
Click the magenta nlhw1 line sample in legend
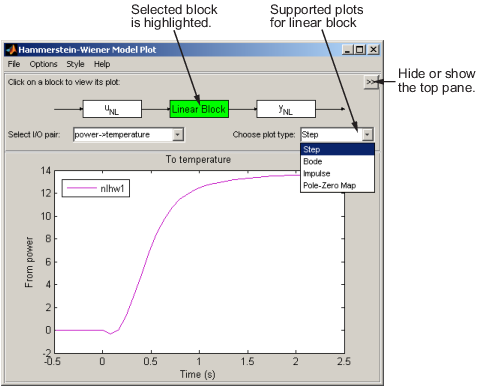pos(82,188)
